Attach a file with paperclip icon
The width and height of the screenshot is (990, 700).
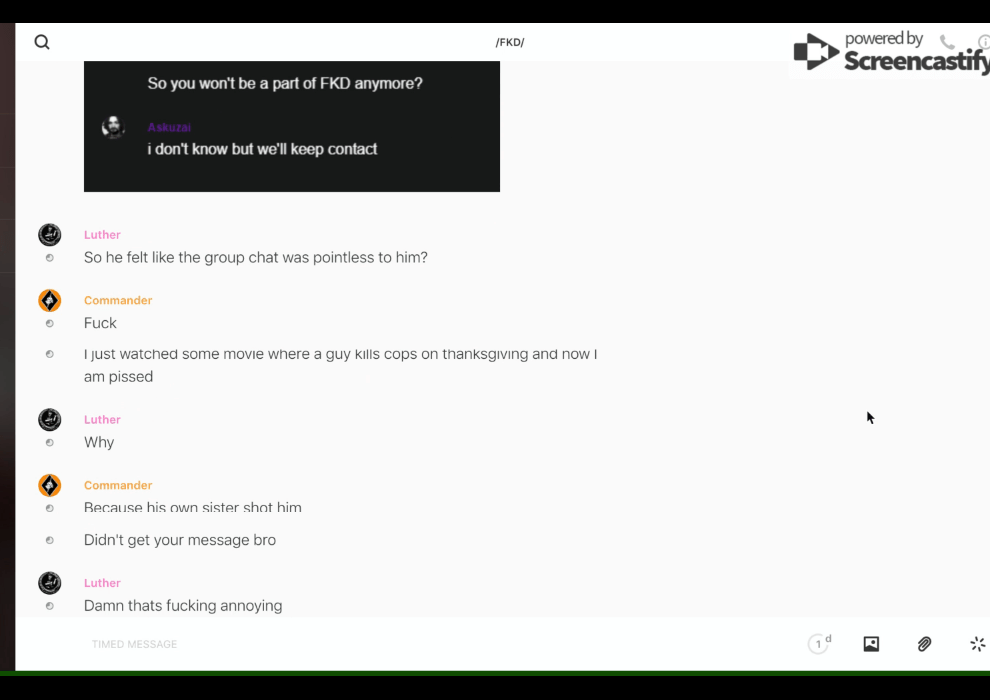(x=924, y=644)
